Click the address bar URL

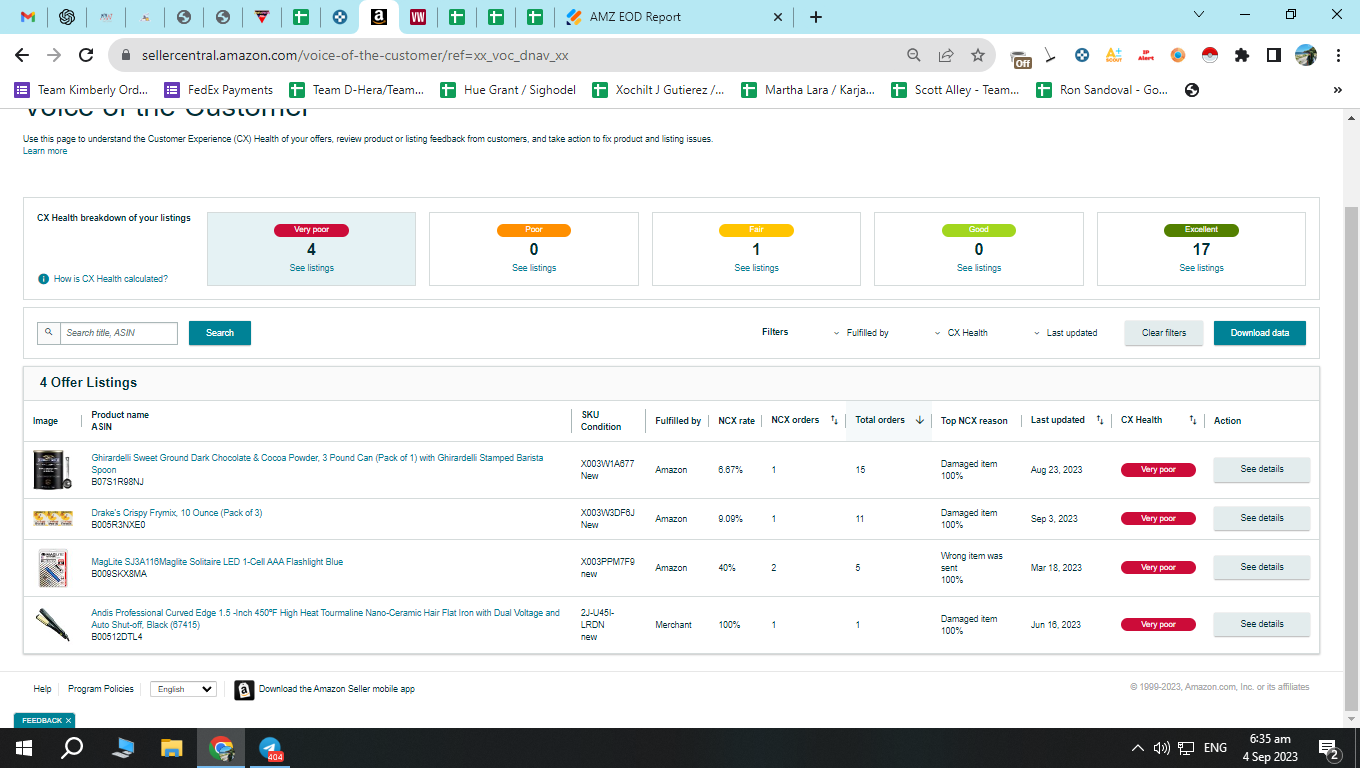354,55
